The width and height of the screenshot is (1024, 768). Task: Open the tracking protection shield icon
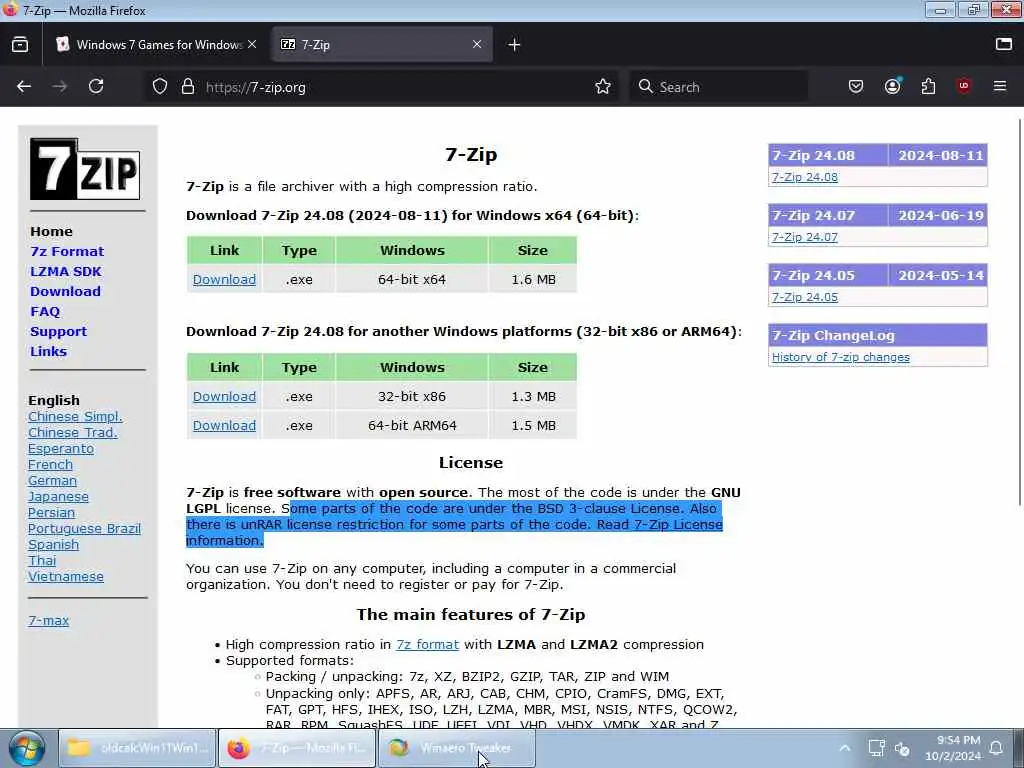tap(160, 86)
